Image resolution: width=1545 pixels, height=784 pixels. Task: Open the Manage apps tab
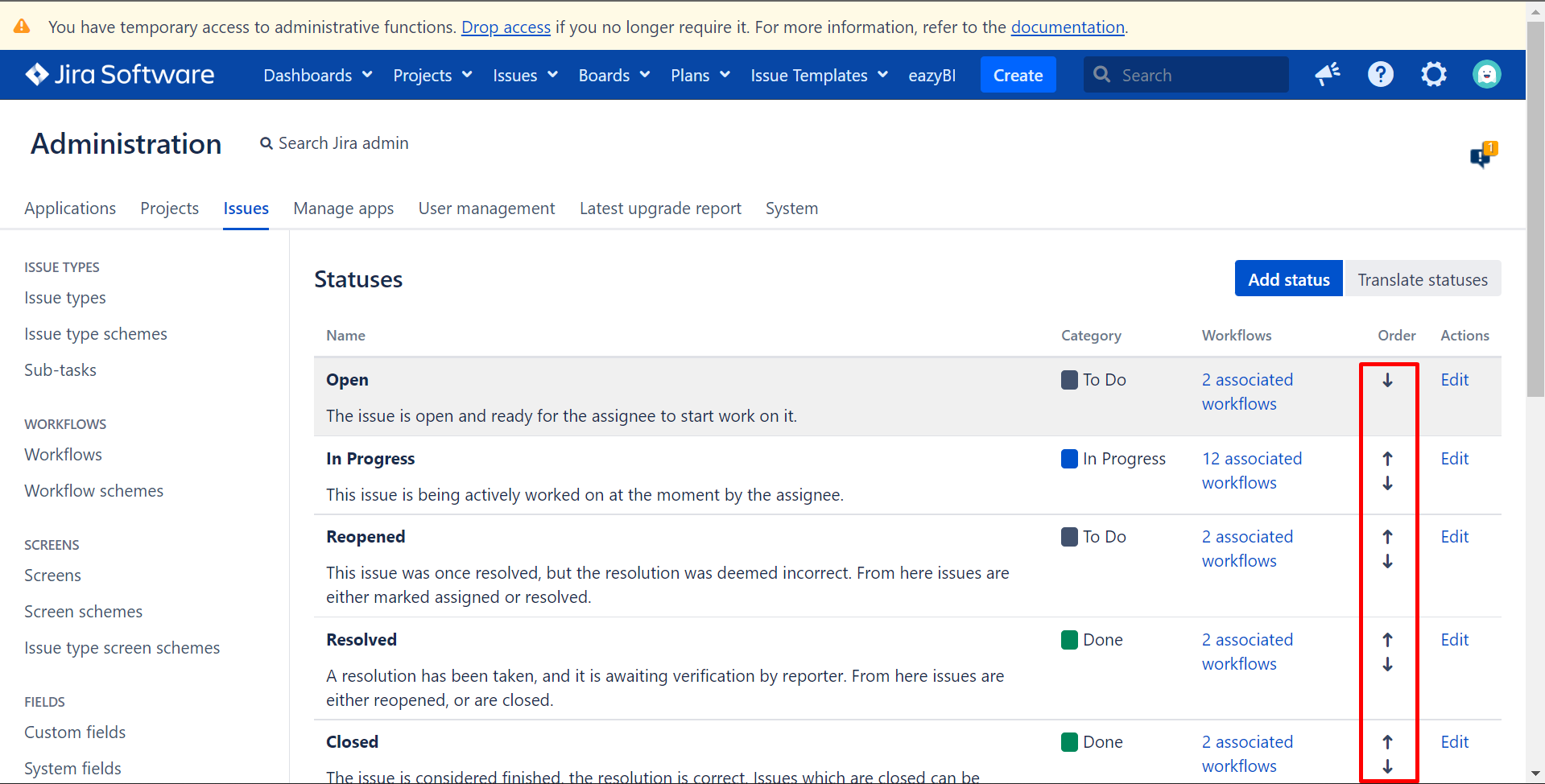343,208
